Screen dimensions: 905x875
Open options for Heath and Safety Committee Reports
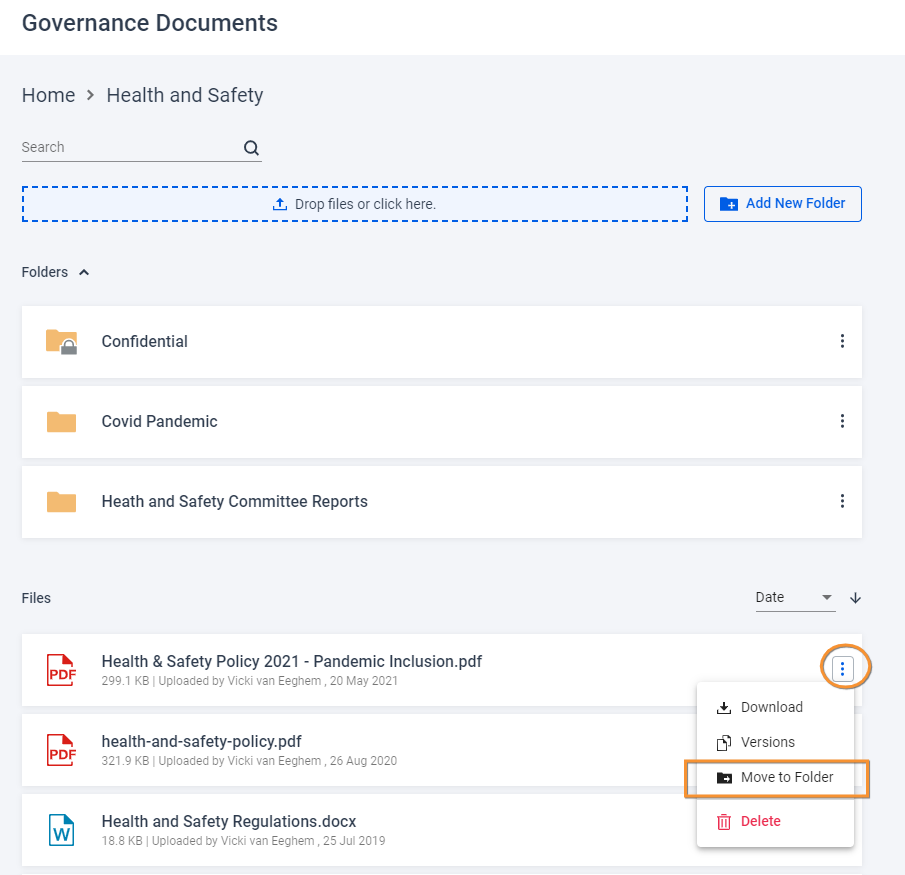pyautogui.click(x=842, y=501)
